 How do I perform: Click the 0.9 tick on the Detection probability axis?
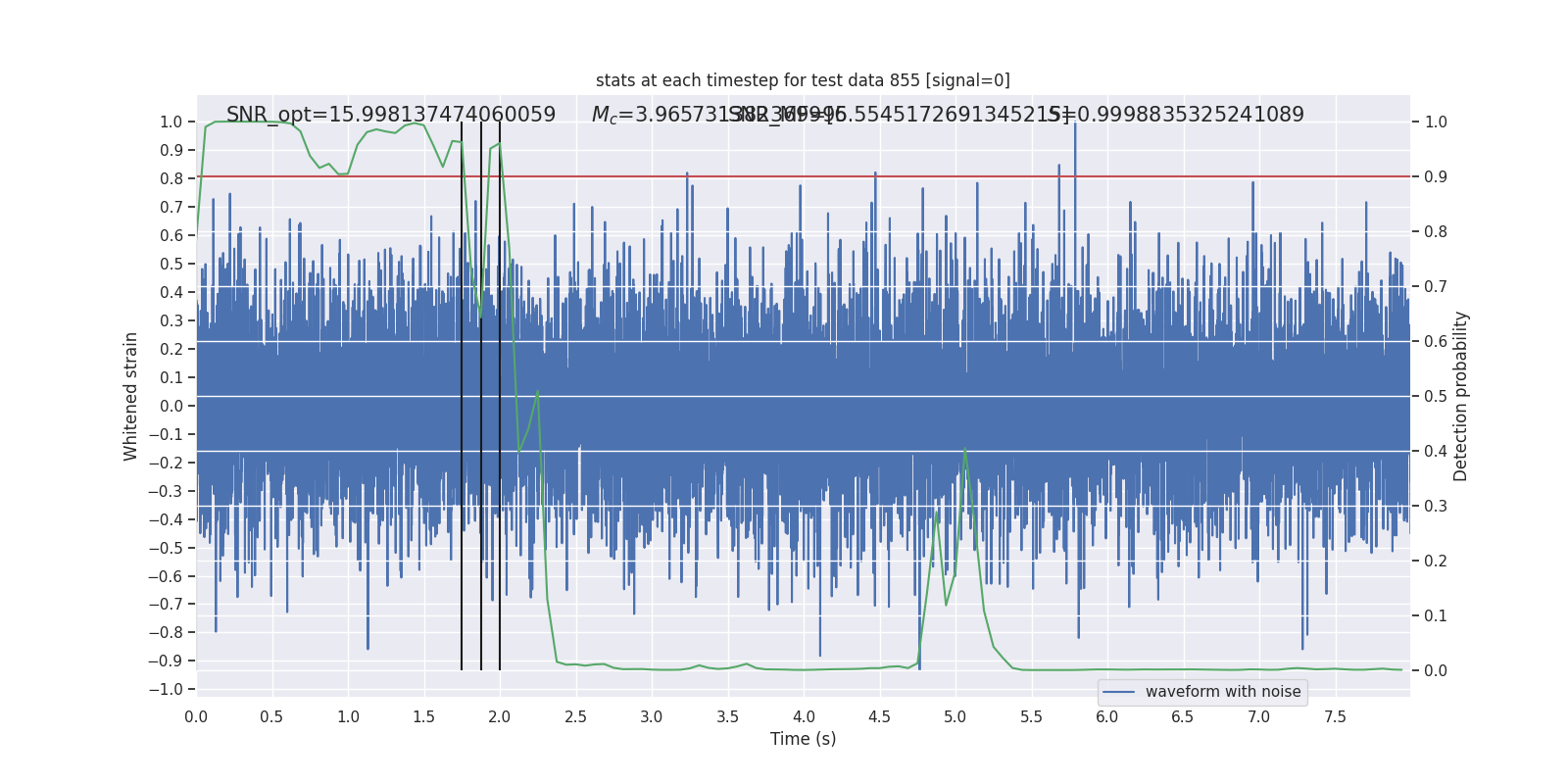tap(1436, 177)
